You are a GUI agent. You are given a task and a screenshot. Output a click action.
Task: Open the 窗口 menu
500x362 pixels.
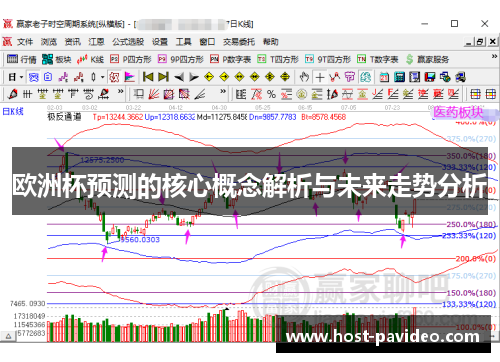[x=207, y=42]
